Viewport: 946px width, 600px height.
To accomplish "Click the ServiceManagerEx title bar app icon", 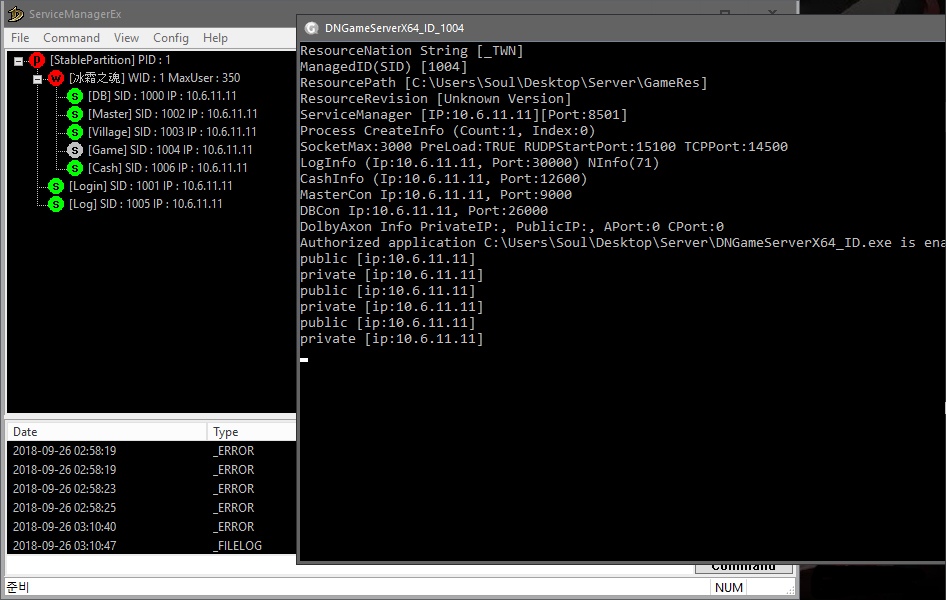I will coord(15,14).
